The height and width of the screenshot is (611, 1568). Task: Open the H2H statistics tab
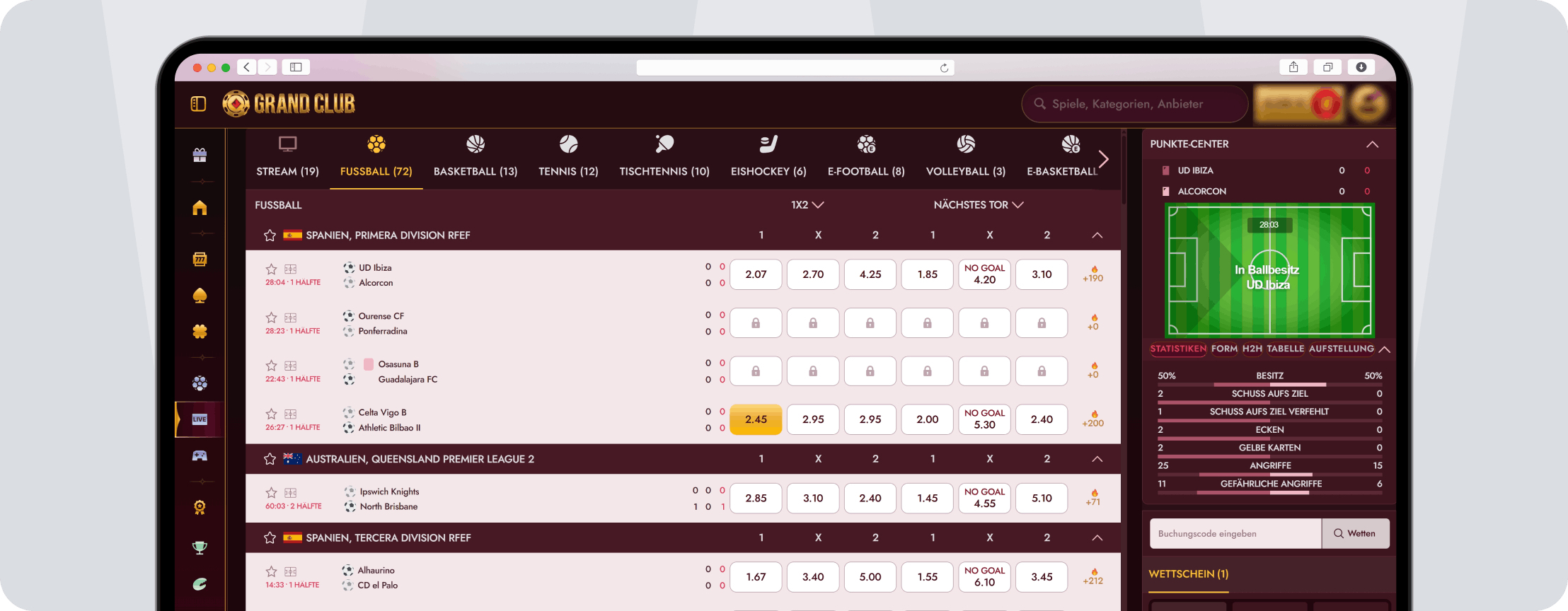(1252, 349)
